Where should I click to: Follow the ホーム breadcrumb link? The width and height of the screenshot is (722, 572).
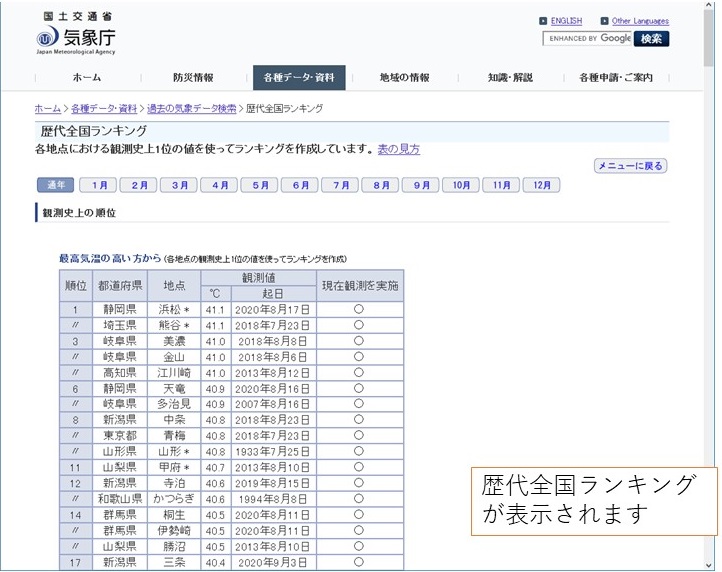pyautogui.click(x=48, y=109)
